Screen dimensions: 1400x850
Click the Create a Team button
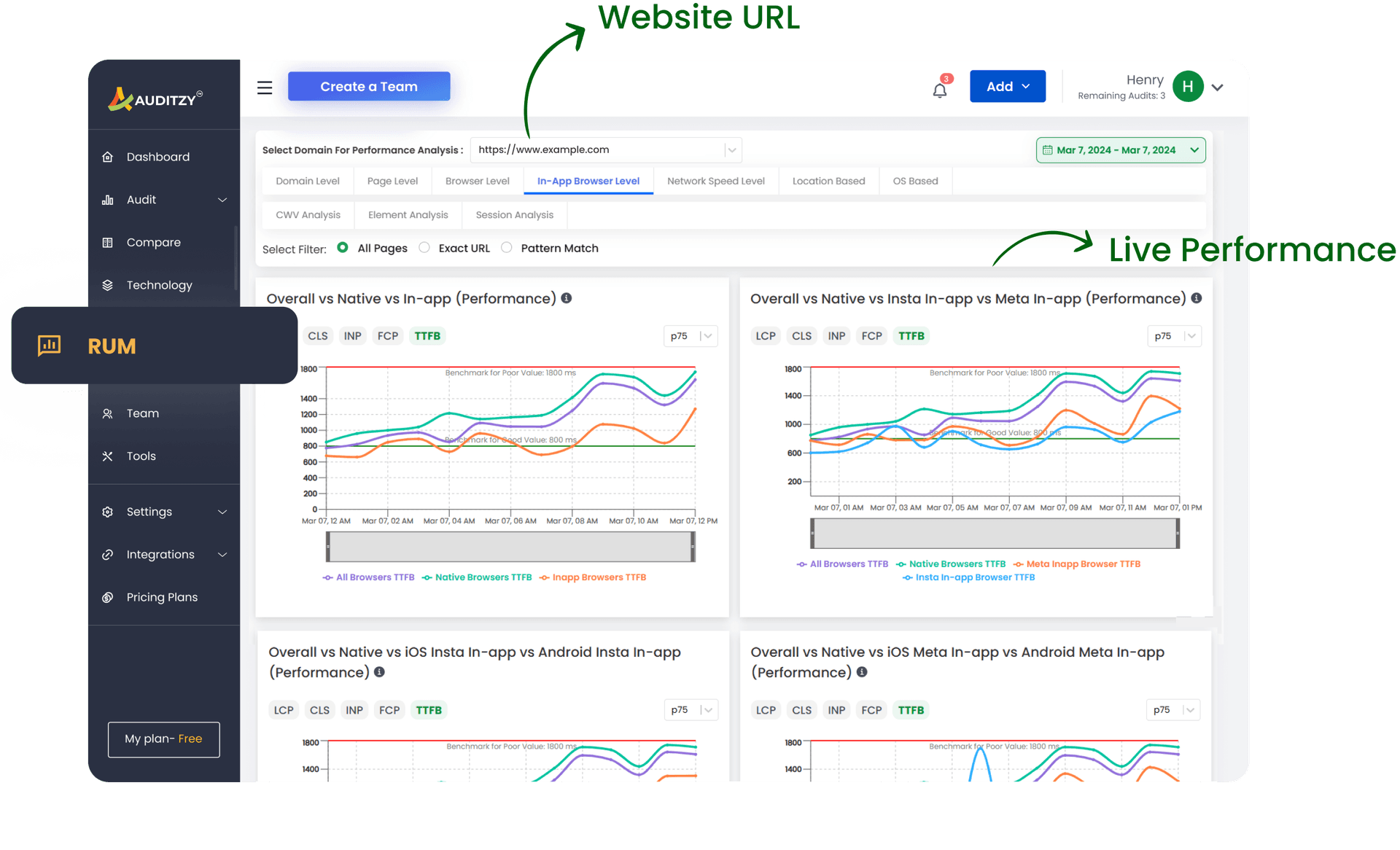pos(369,87)
